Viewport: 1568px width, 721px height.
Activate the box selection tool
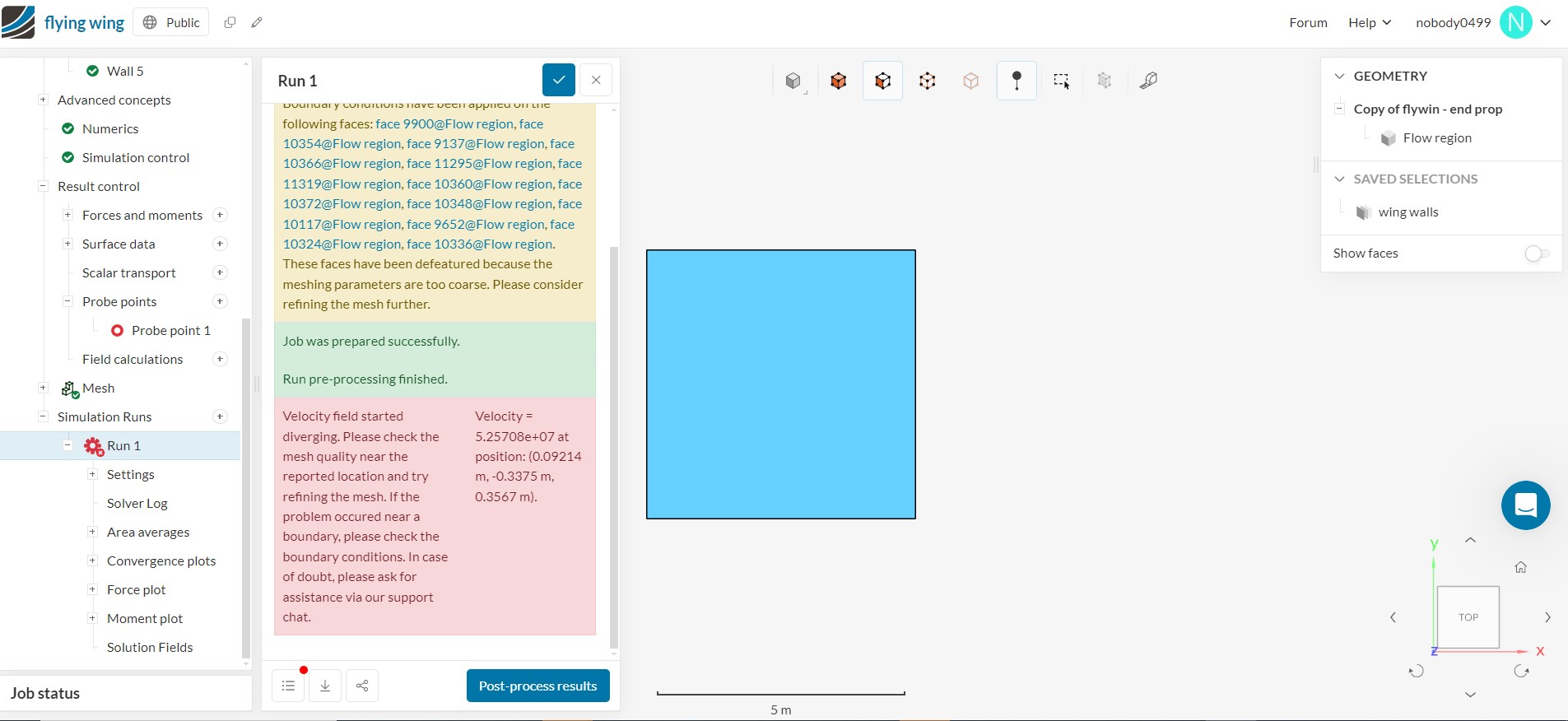tap(1062, 81)
